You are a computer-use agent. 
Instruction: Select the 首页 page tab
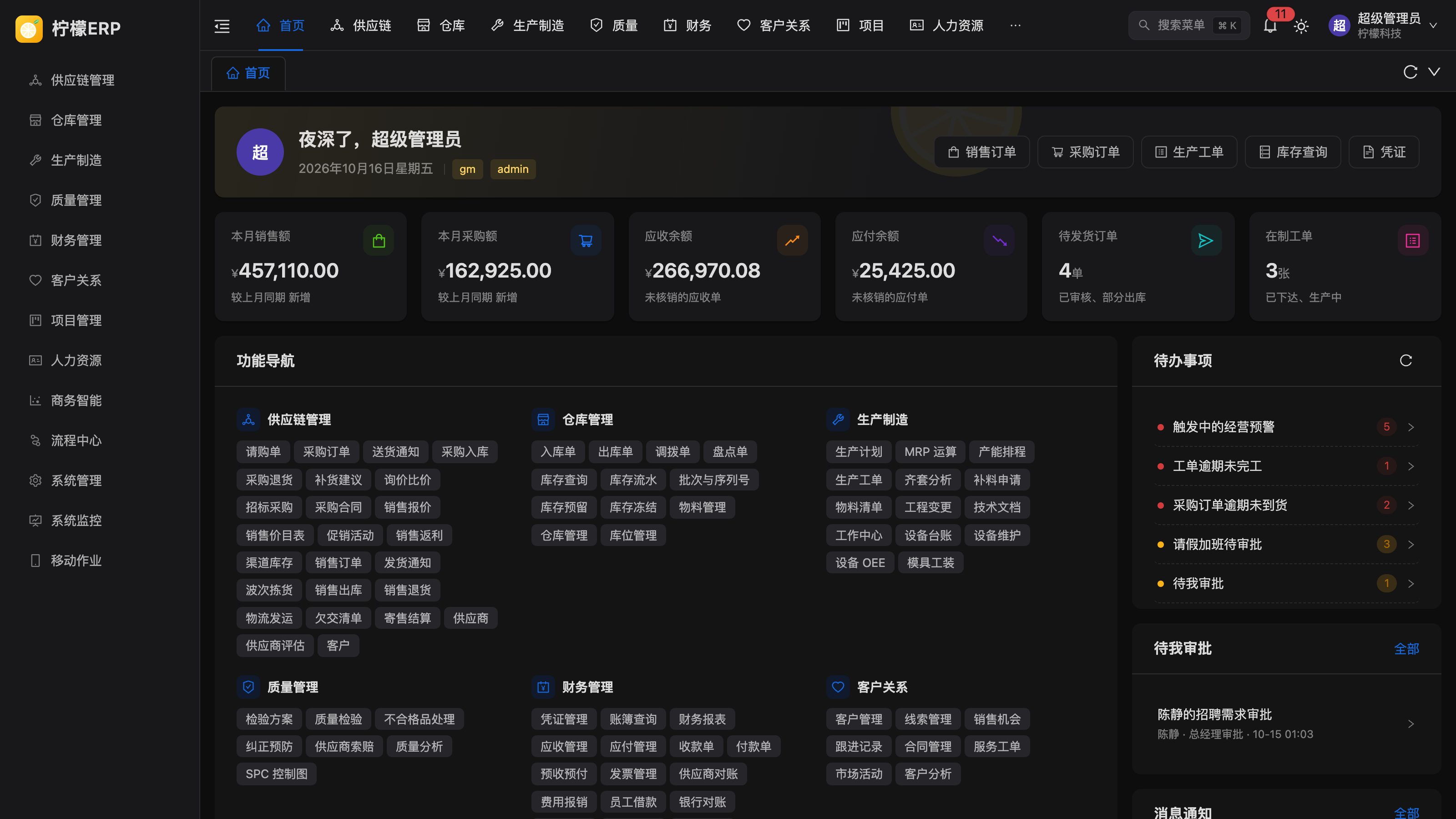coord(248,73)
